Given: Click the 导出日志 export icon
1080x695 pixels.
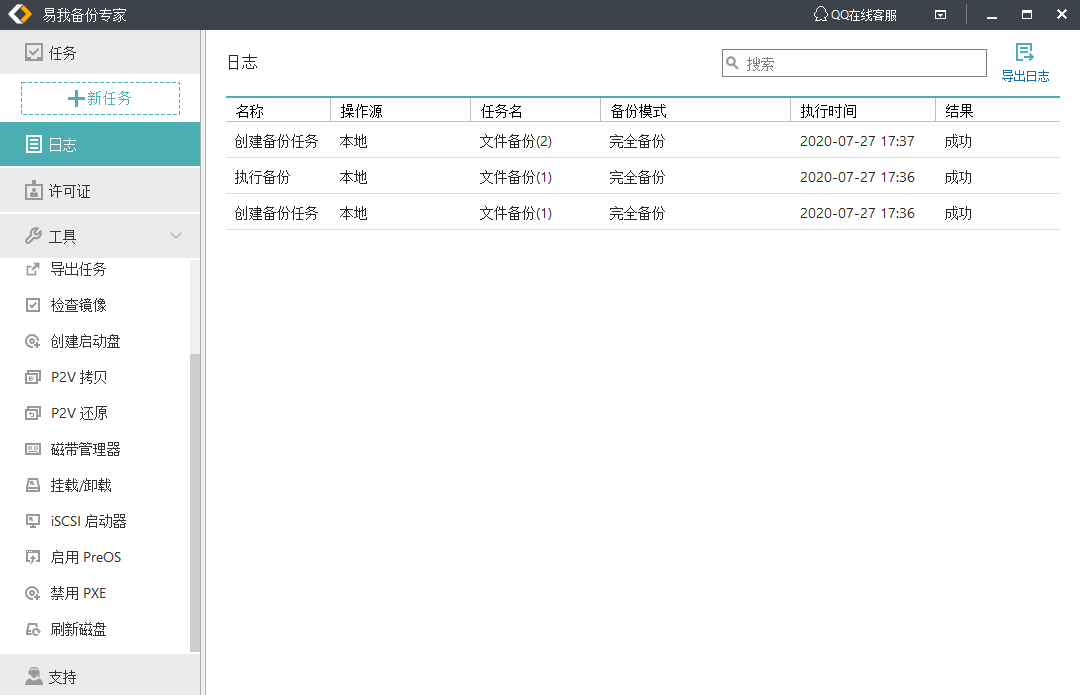Looking at the screenshot, I should pos(1024,54).
